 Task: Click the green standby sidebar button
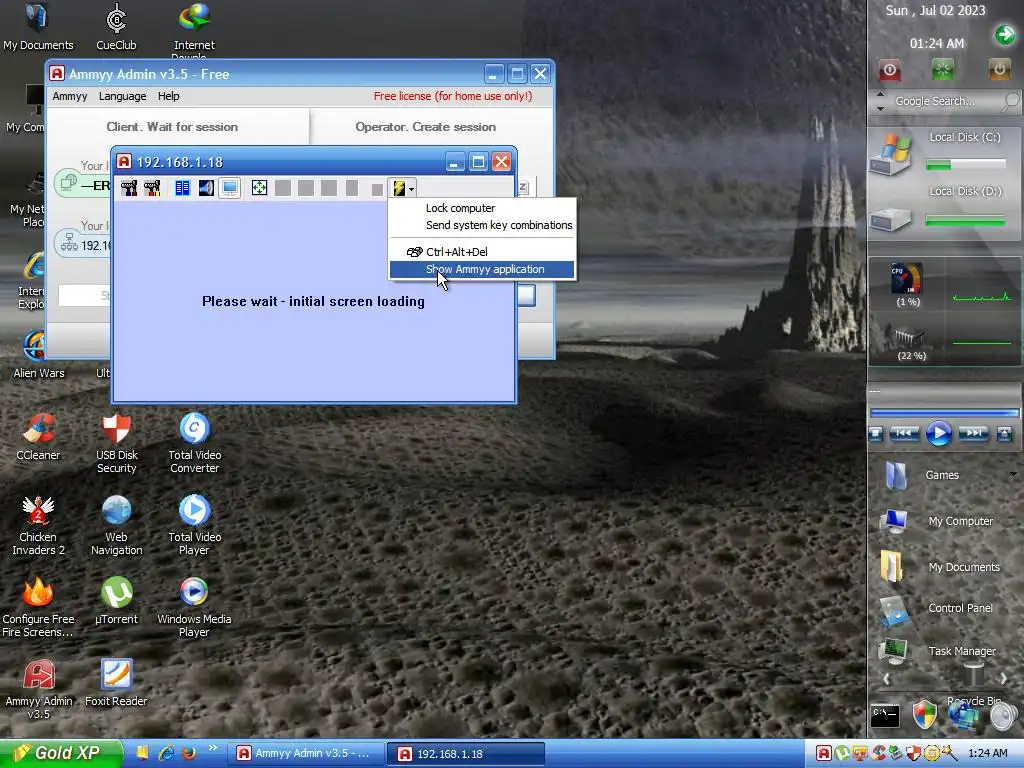[x=943, y=69]
